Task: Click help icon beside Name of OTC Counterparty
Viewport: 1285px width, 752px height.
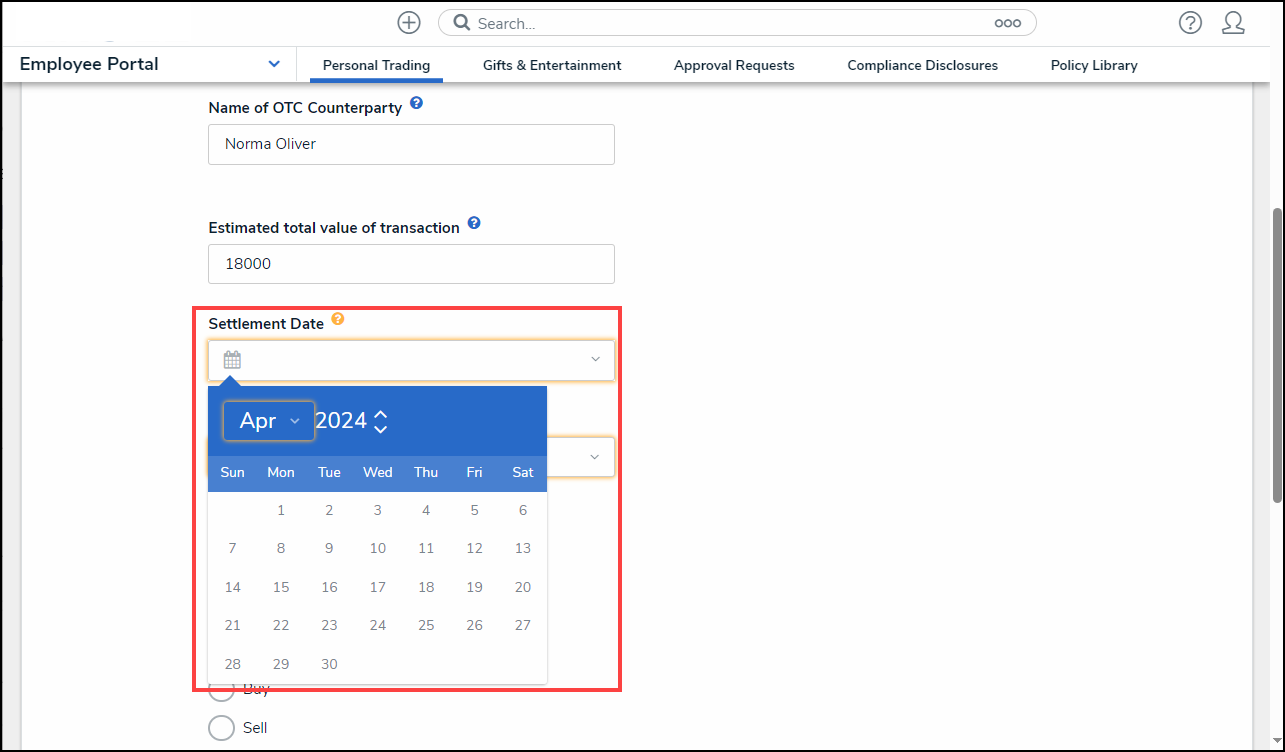Action: click(417, 103)
